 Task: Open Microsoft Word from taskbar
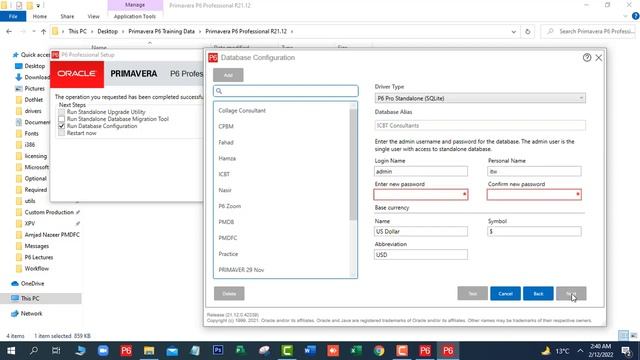coord(310,351)
